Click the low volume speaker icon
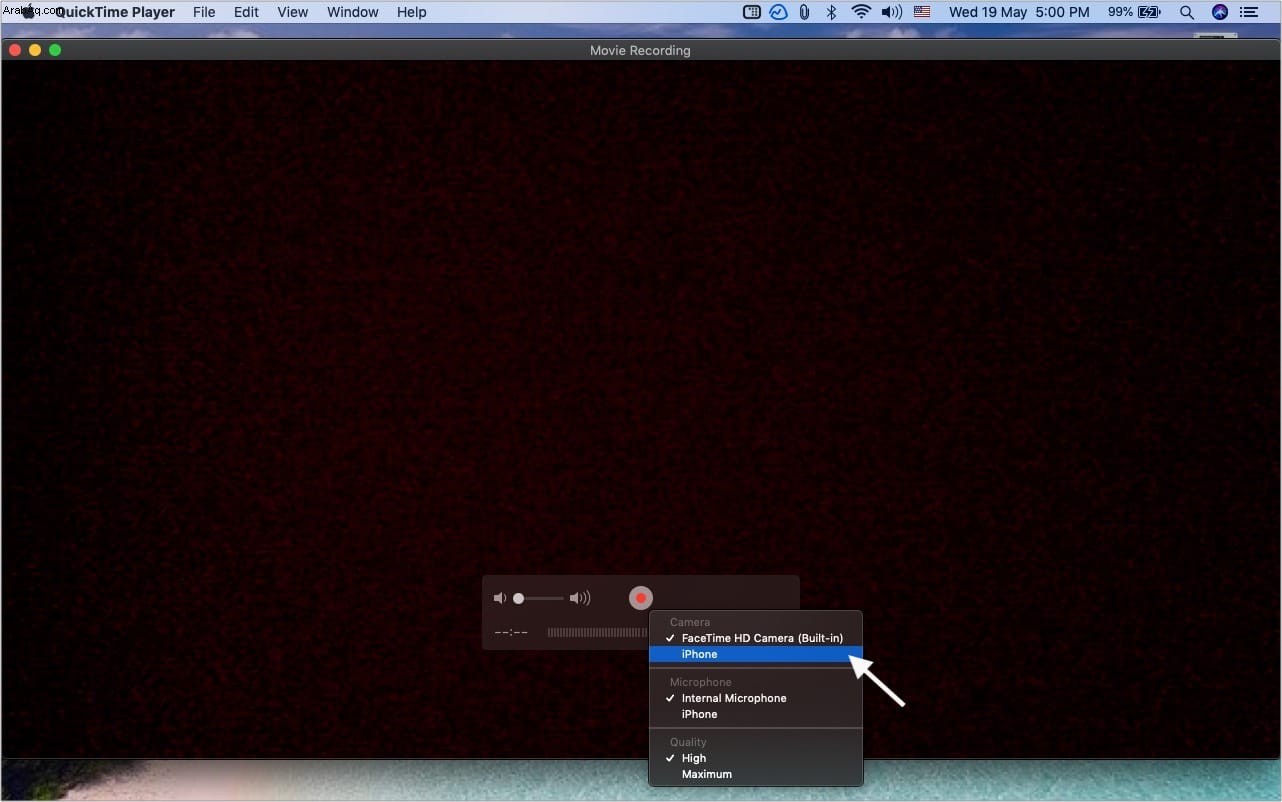 coord(500,598)
